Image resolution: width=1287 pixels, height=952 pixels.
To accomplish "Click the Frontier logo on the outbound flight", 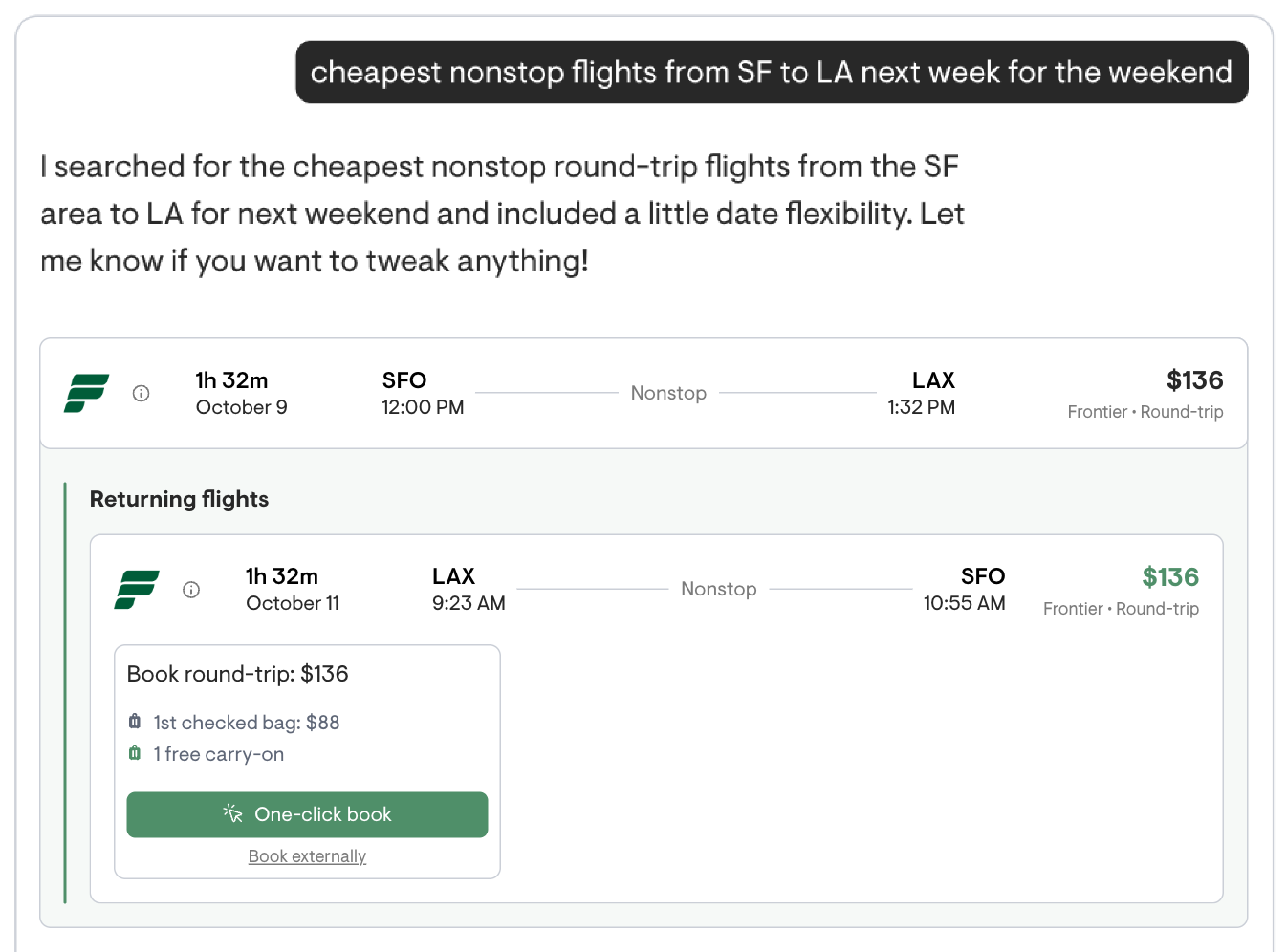I will click(x=87, y=393).
